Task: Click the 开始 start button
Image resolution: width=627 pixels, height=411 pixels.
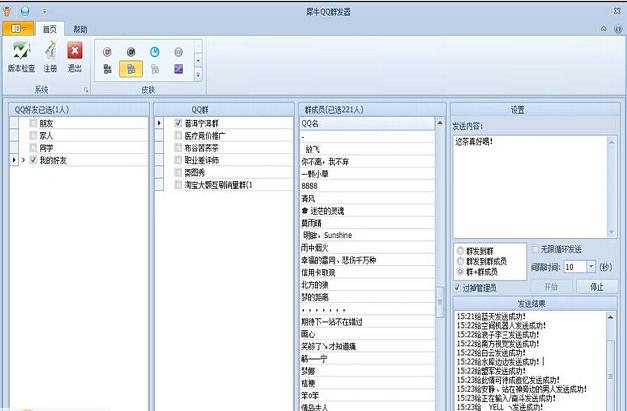Action: [x=551, y=286]
